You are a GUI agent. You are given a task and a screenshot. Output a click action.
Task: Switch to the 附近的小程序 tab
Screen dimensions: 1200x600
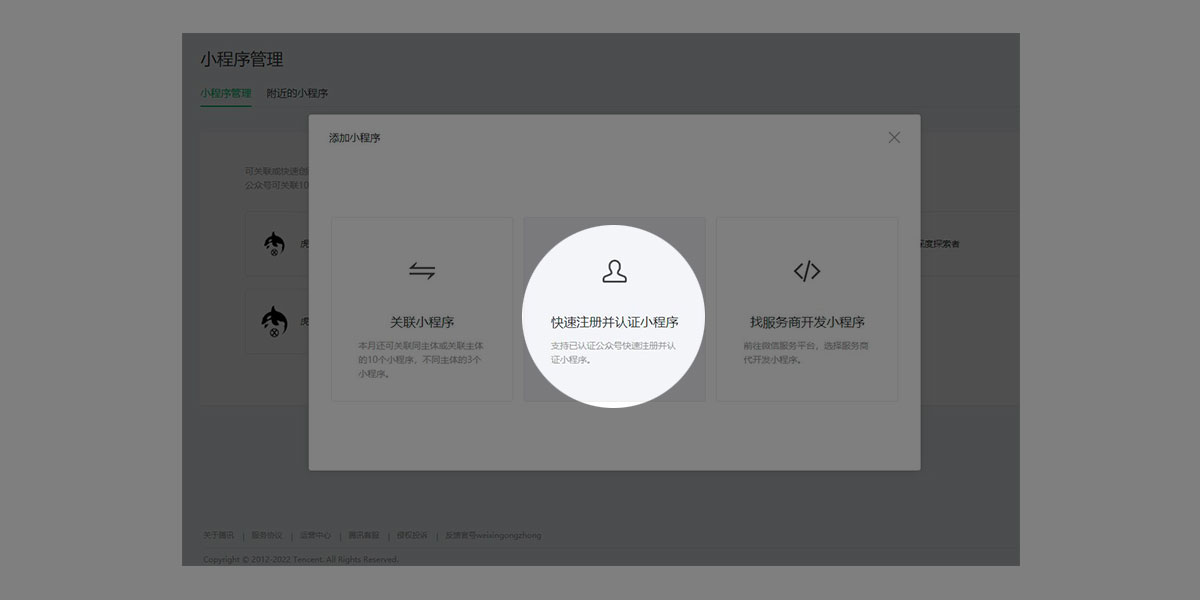coord(297,93)
